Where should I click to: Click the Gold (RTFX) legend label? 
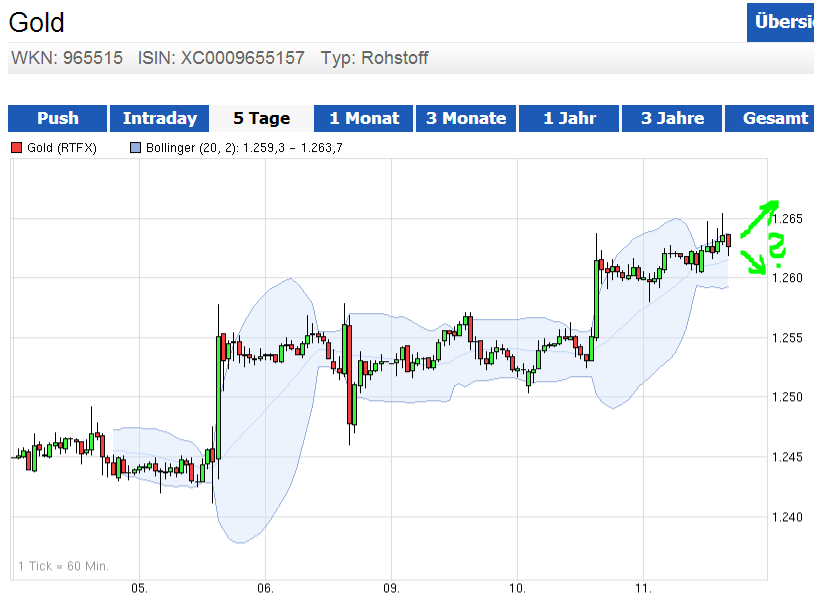[62, 148]
